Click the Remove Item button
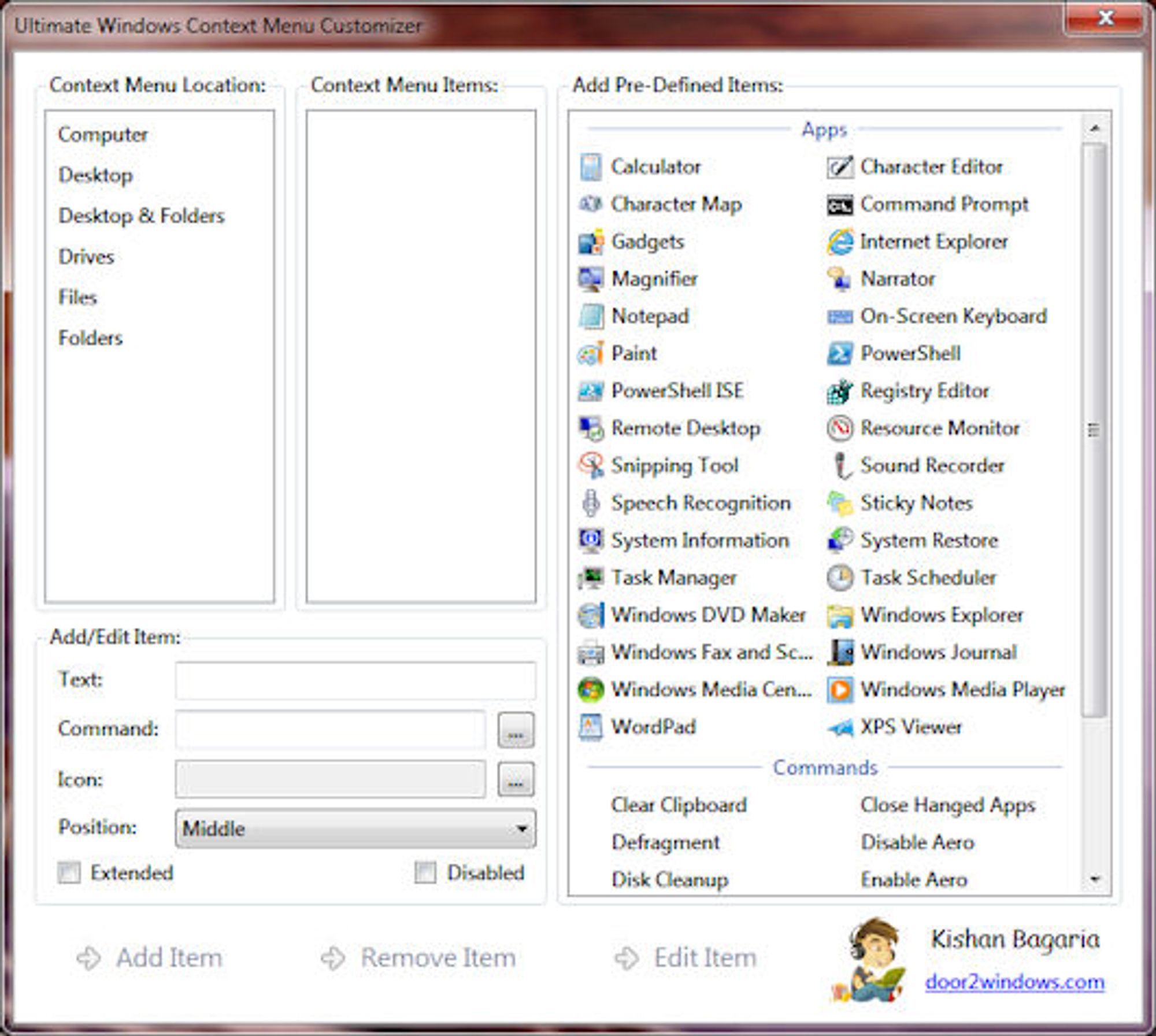Screen dimensions: 1156x1036 point(418,957)
